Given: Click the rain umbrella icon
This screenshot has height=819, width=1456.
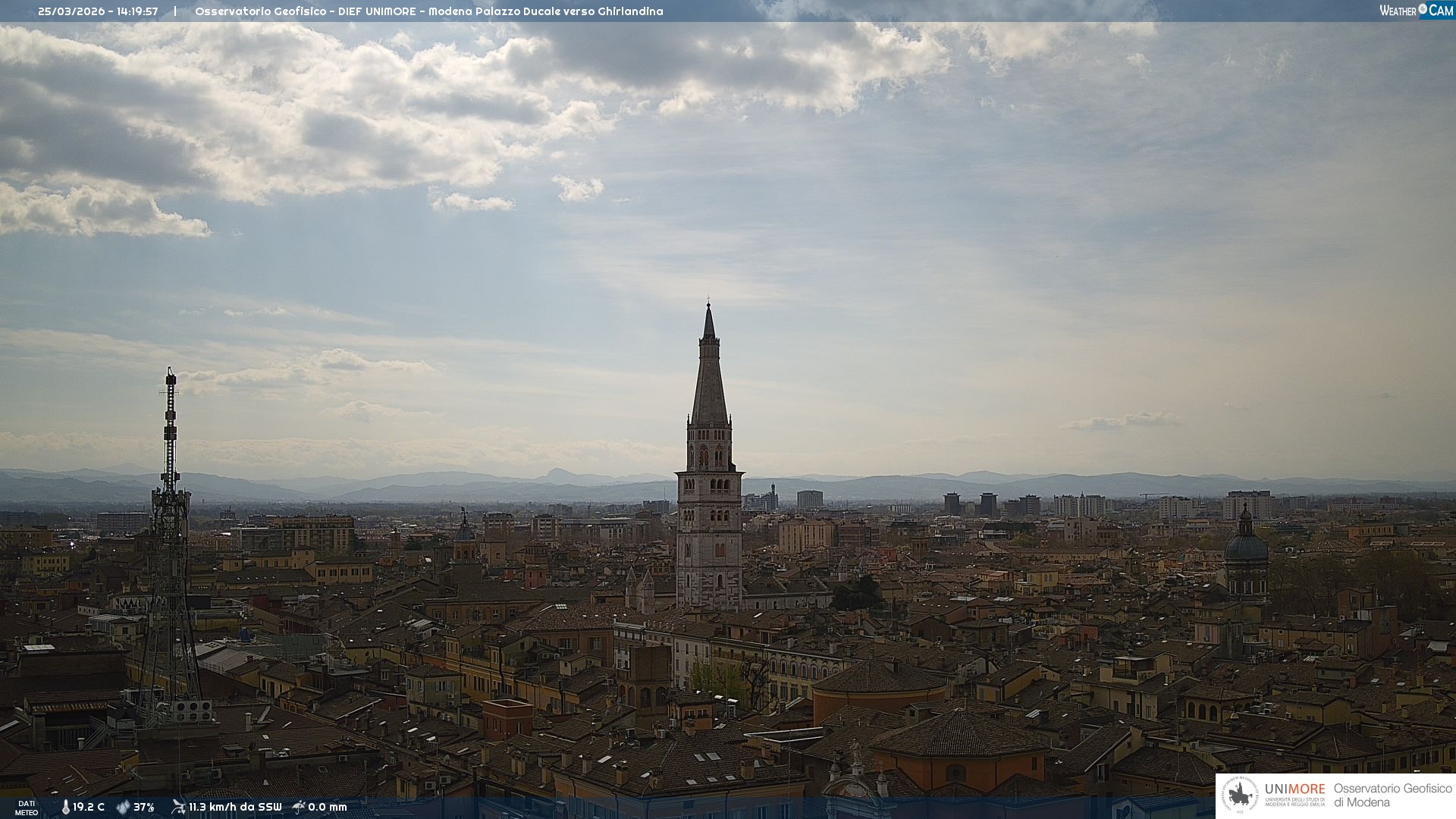Looking at the screenshot, I should pos(299,807).
